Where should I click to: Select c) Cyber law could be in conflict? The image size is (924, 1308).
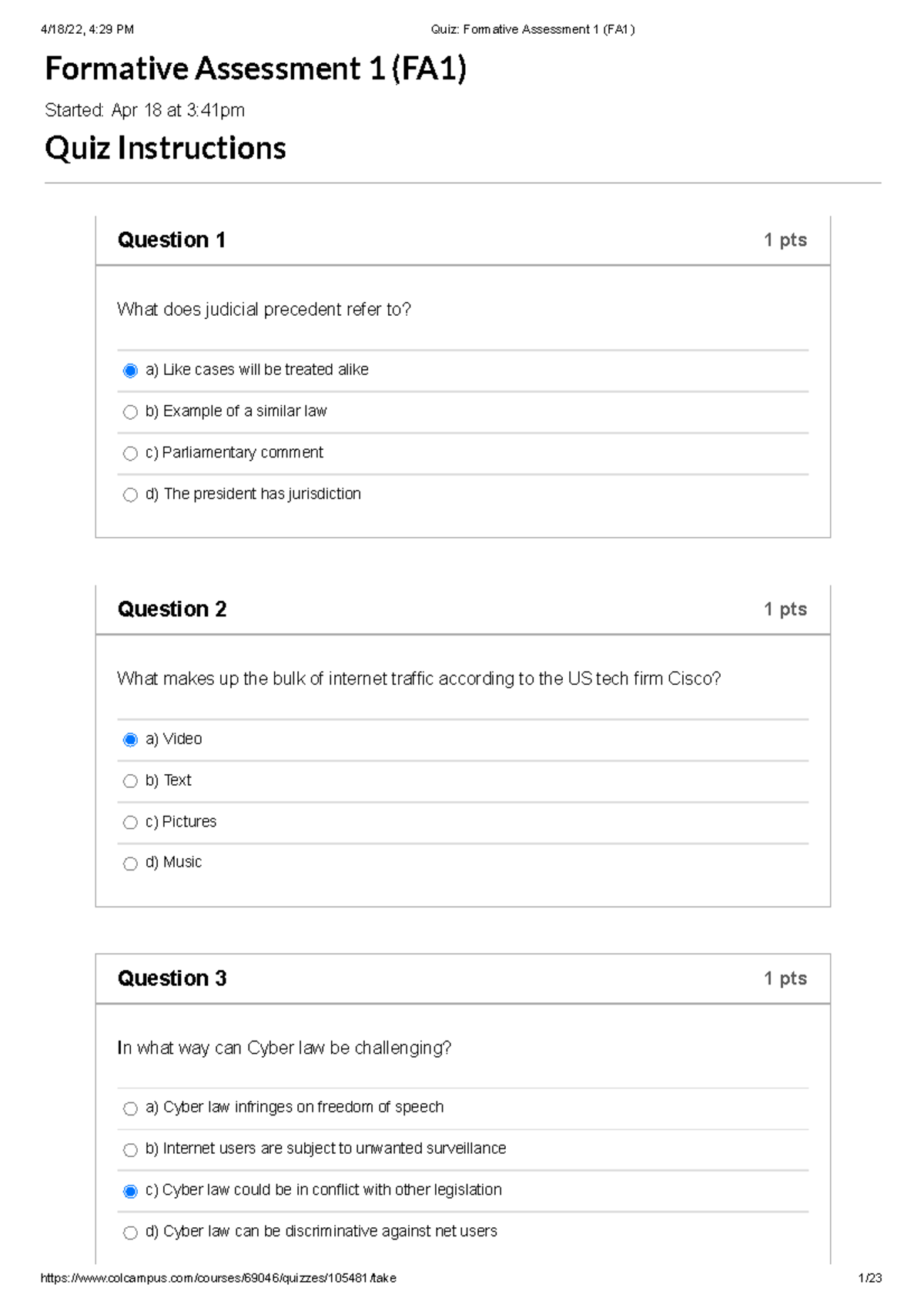pyautogui.click(x=130, y=1190)
